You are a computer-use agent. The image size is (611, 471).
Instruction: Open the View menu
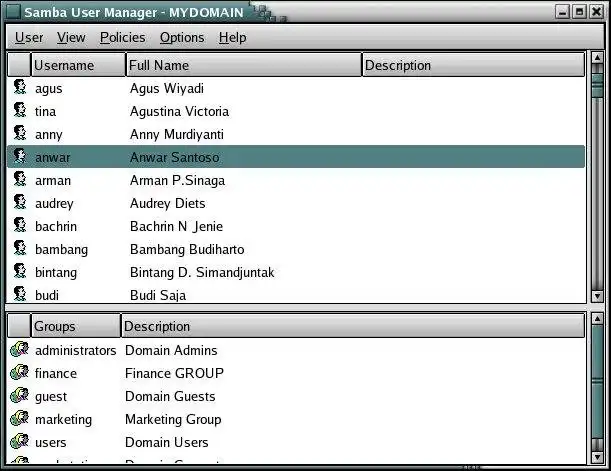pos(71,37)
